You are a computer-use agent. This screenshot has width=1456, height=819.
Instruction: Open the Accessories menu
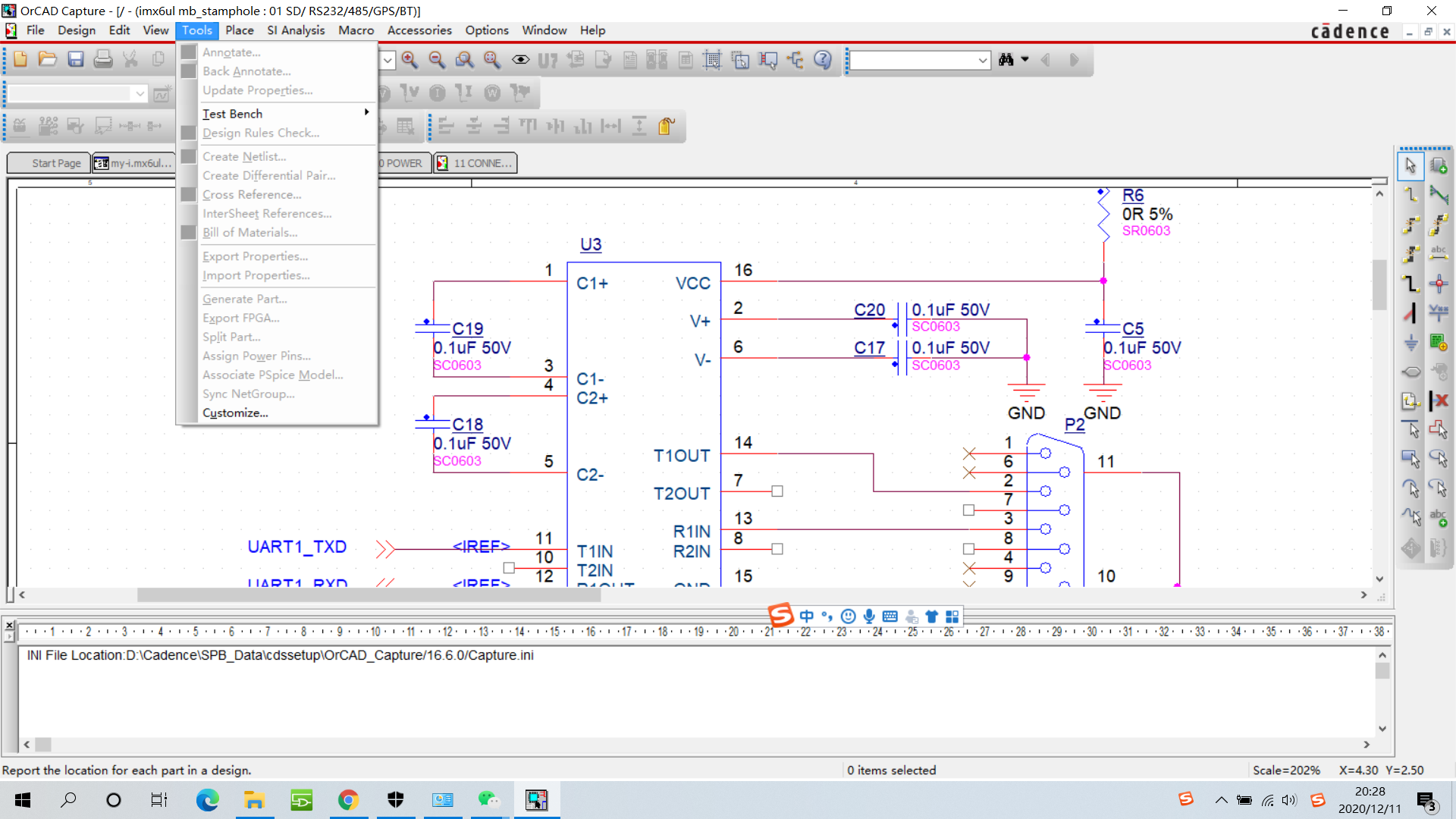coord(419,30)
